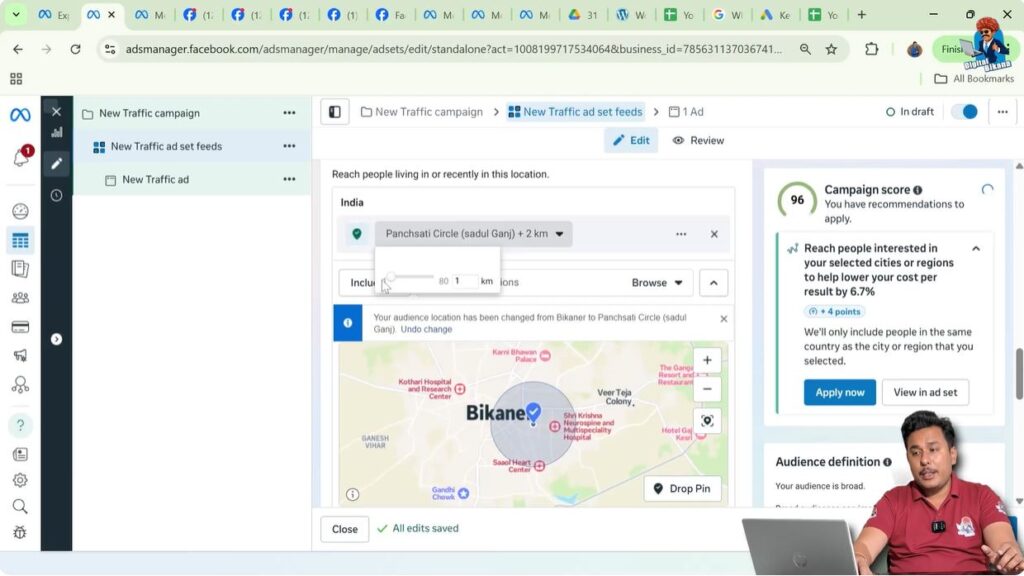Switch to the Review tab
Image resolution: width=1024 pixels, height=576 pixels.
tap(698, 140)
